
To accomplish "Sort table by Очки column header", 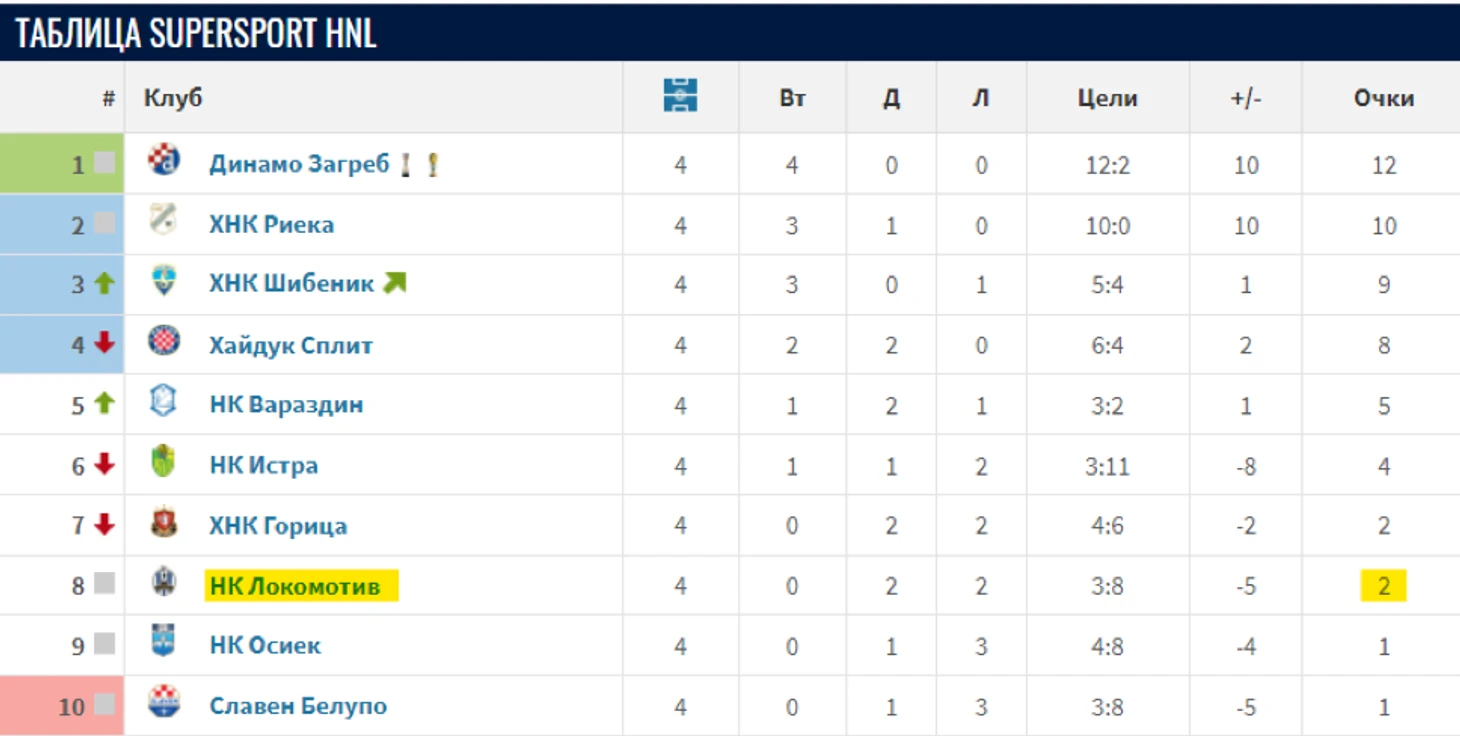I will tap(1383, 98).
